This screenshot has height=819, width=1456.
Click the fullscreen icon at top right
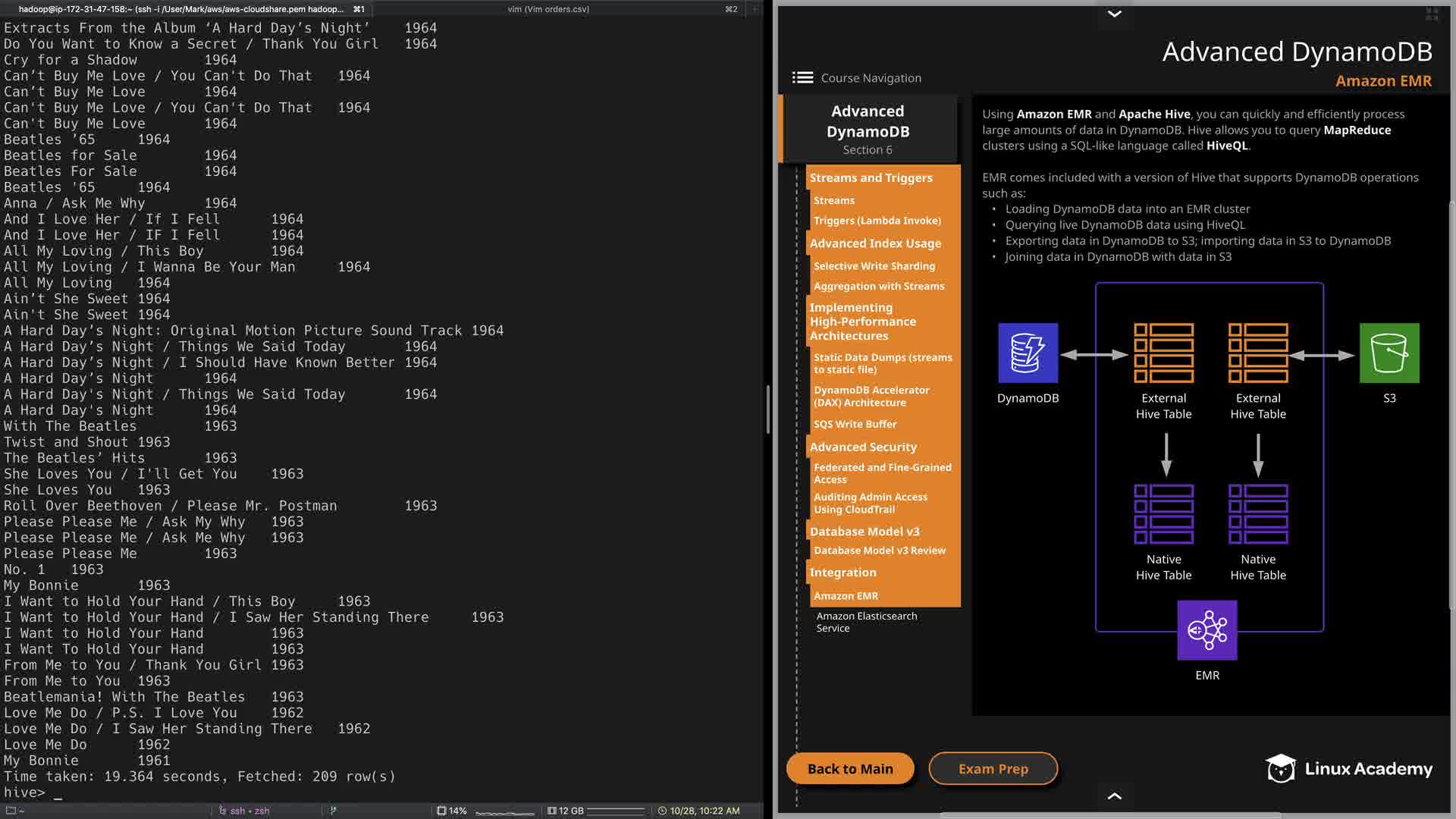(1432, 14)
